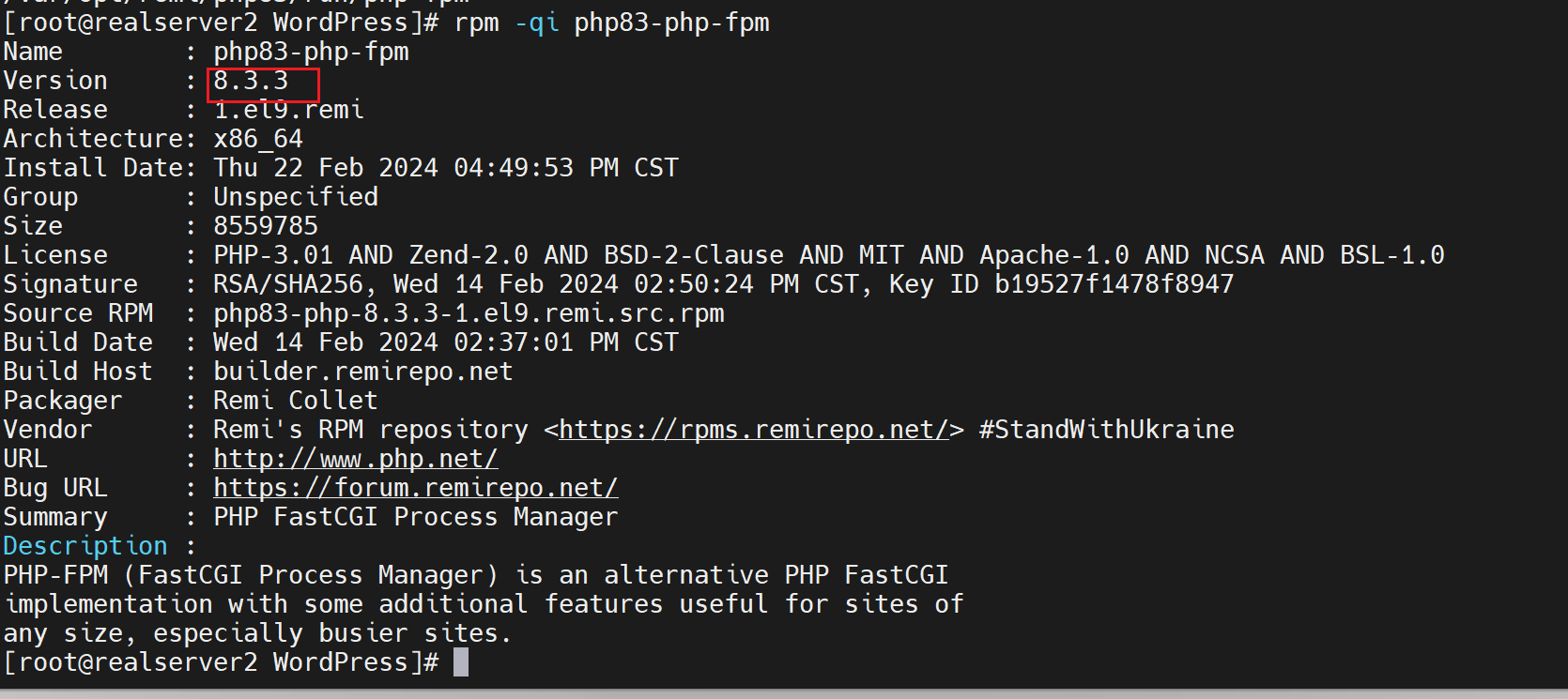Click the Unspecified group value

coord(296,197)
